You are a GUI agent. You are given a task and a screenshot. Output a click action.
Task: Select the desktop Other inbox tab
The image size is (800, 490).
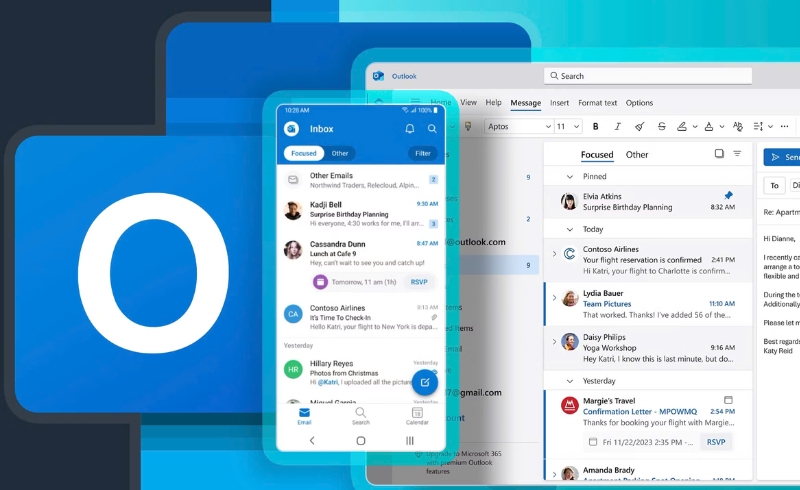pyautogui.click(x=637, y=155)
